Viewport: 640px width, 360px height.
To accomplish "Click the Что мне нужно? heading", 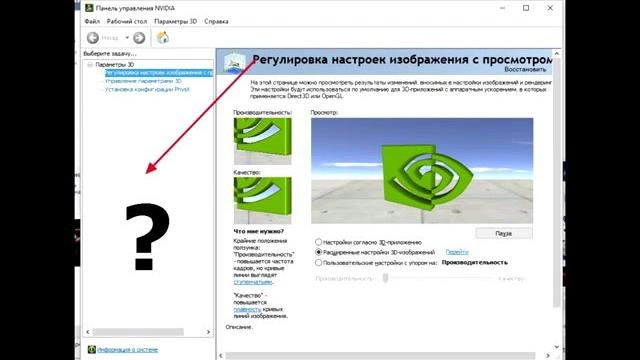I will click(x=258, y=231).
